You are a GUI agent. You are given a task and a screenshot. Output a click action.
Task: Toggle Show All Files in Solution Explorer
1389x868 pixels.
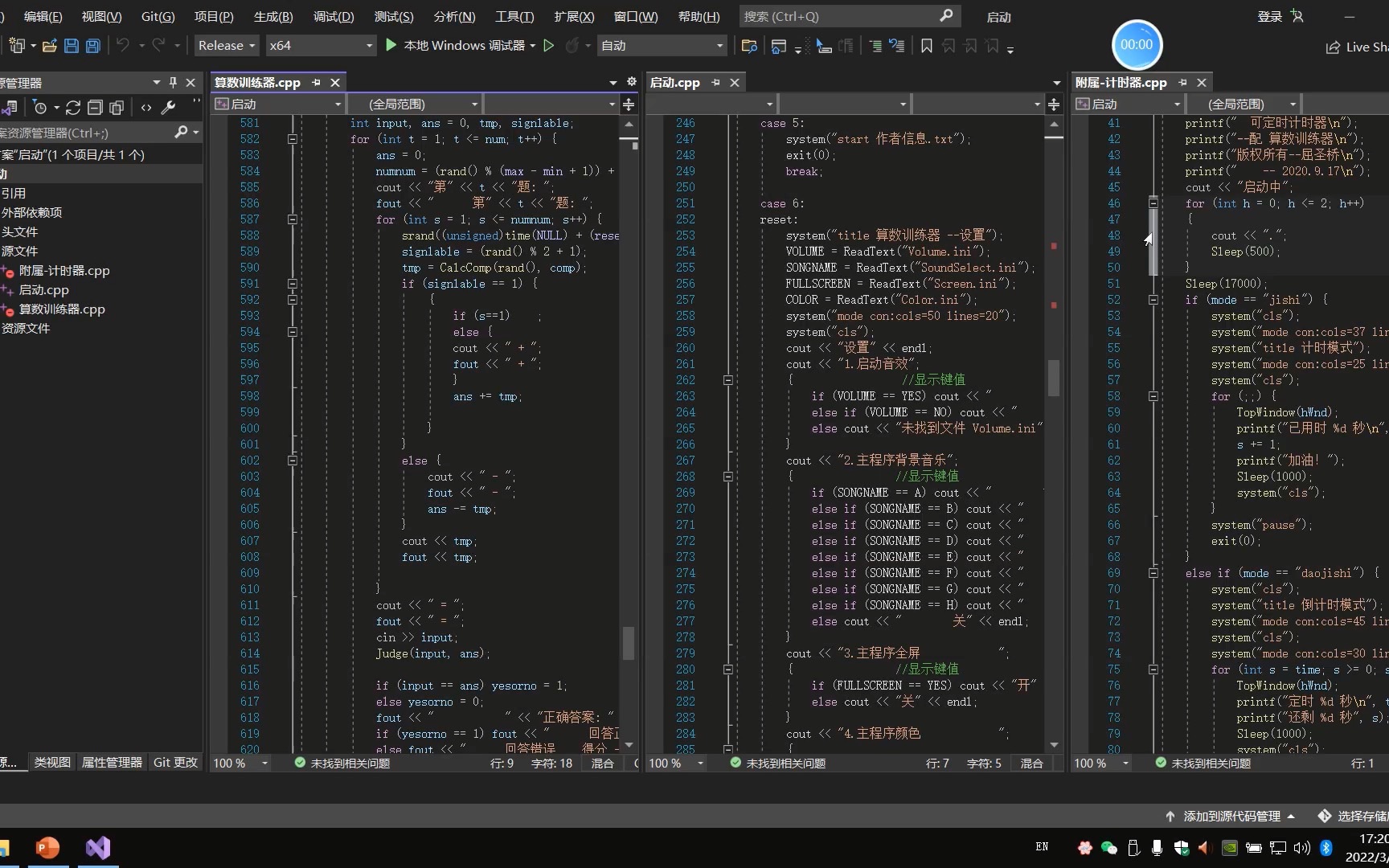coord(116,108)
